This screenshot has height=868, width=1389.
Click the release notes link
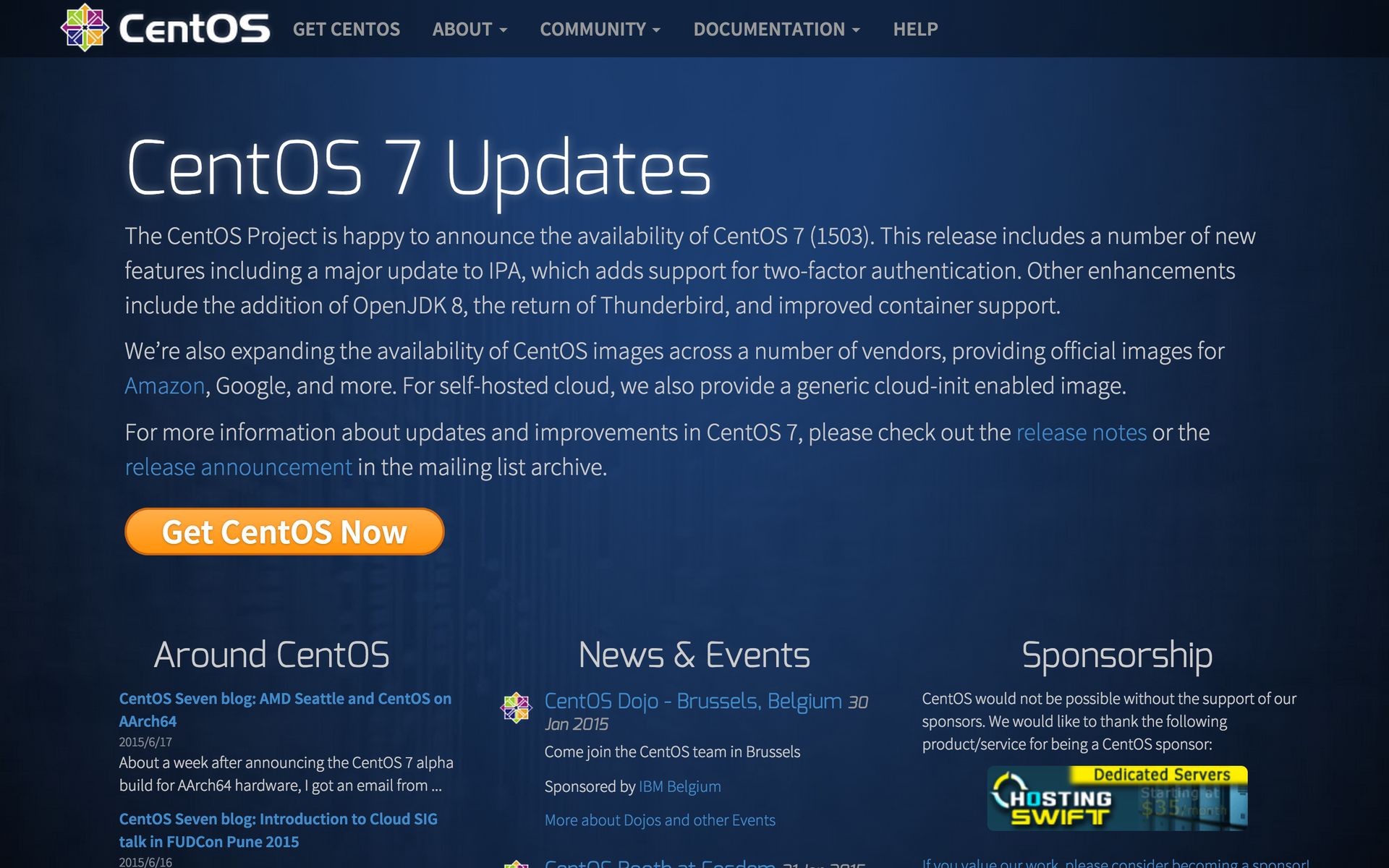point(1081,432)
